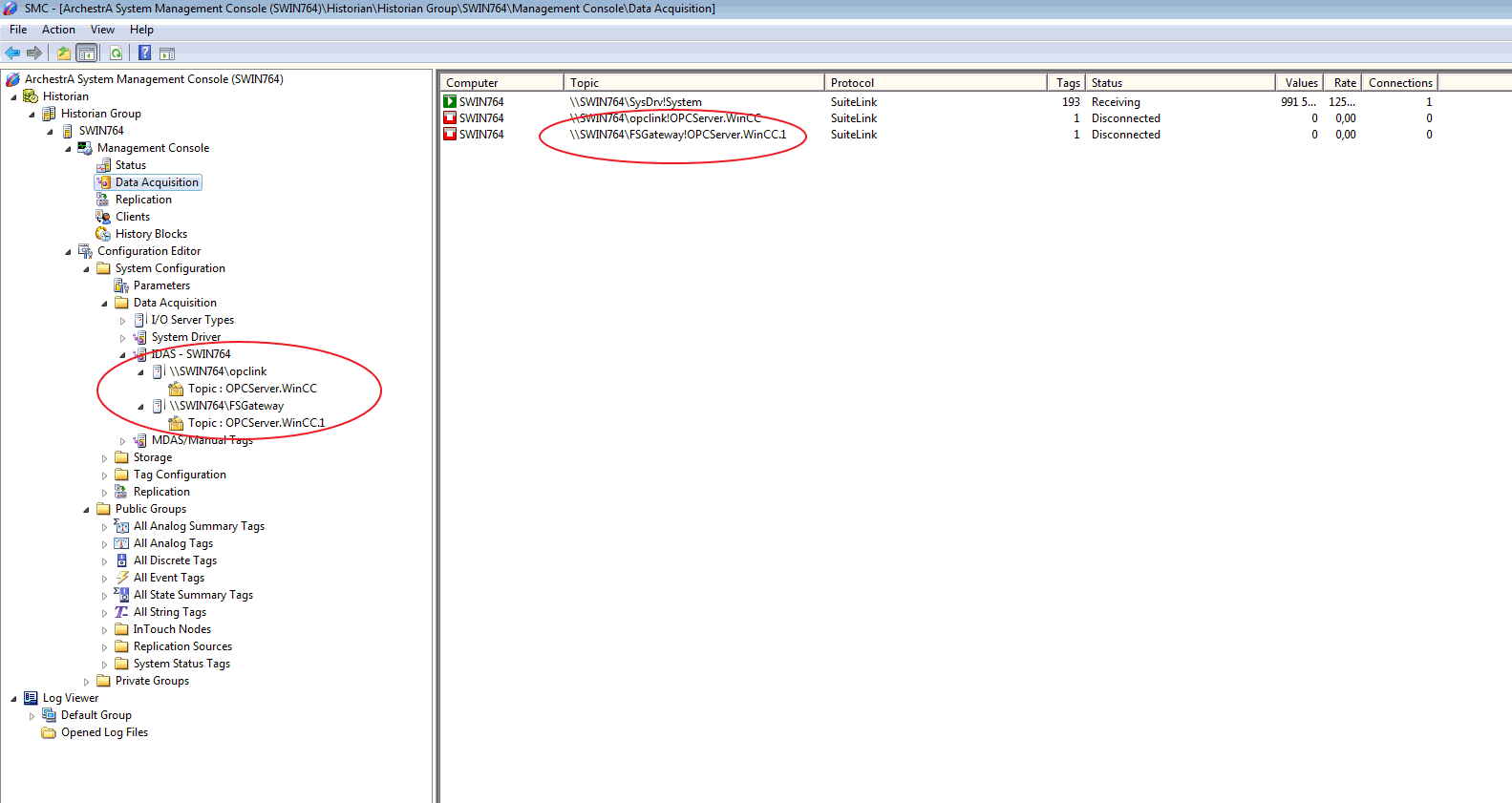Toggle the Show/Hide Action Pane button

(167, 53)
